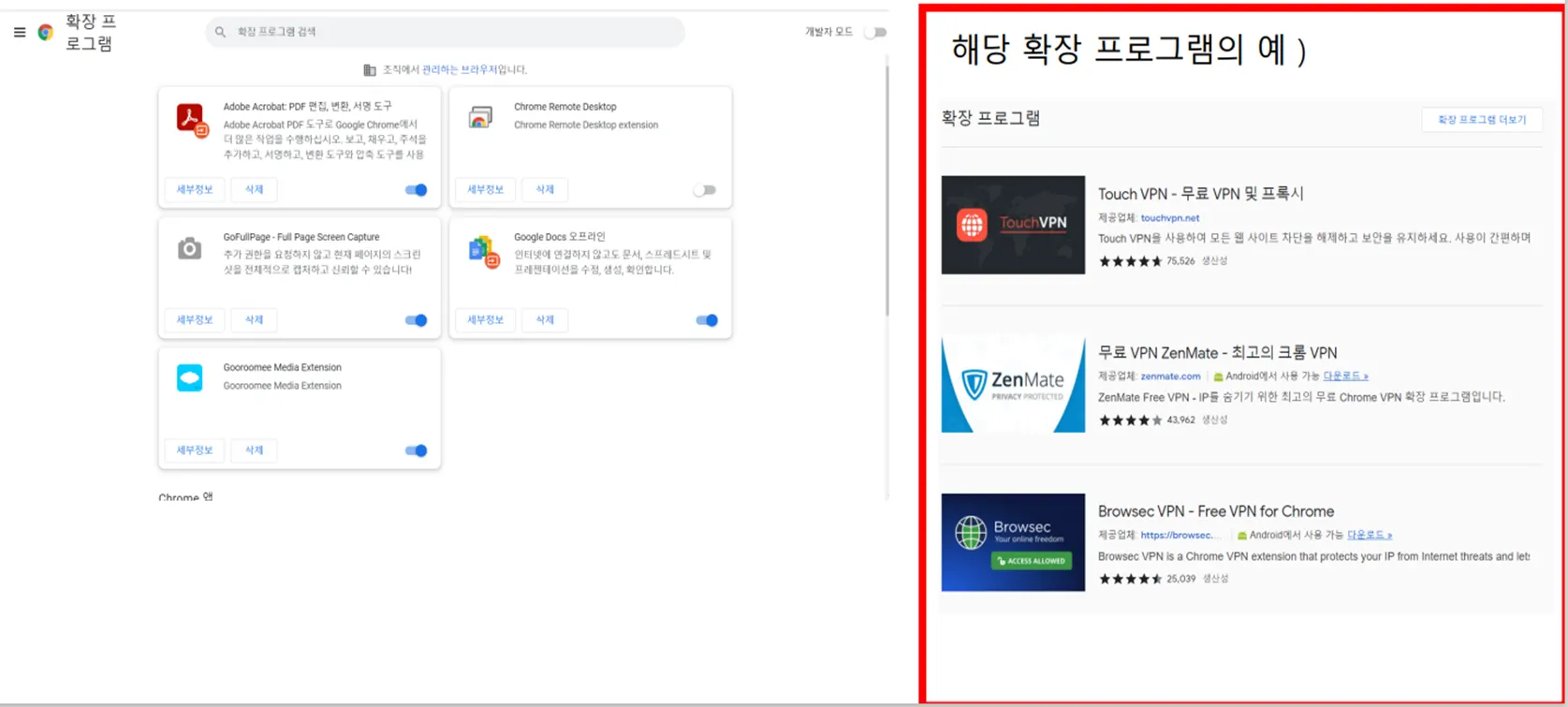Click 삭제 for Adobe Acrobat
The image size is (1568, 707).
tap(254, 189)
